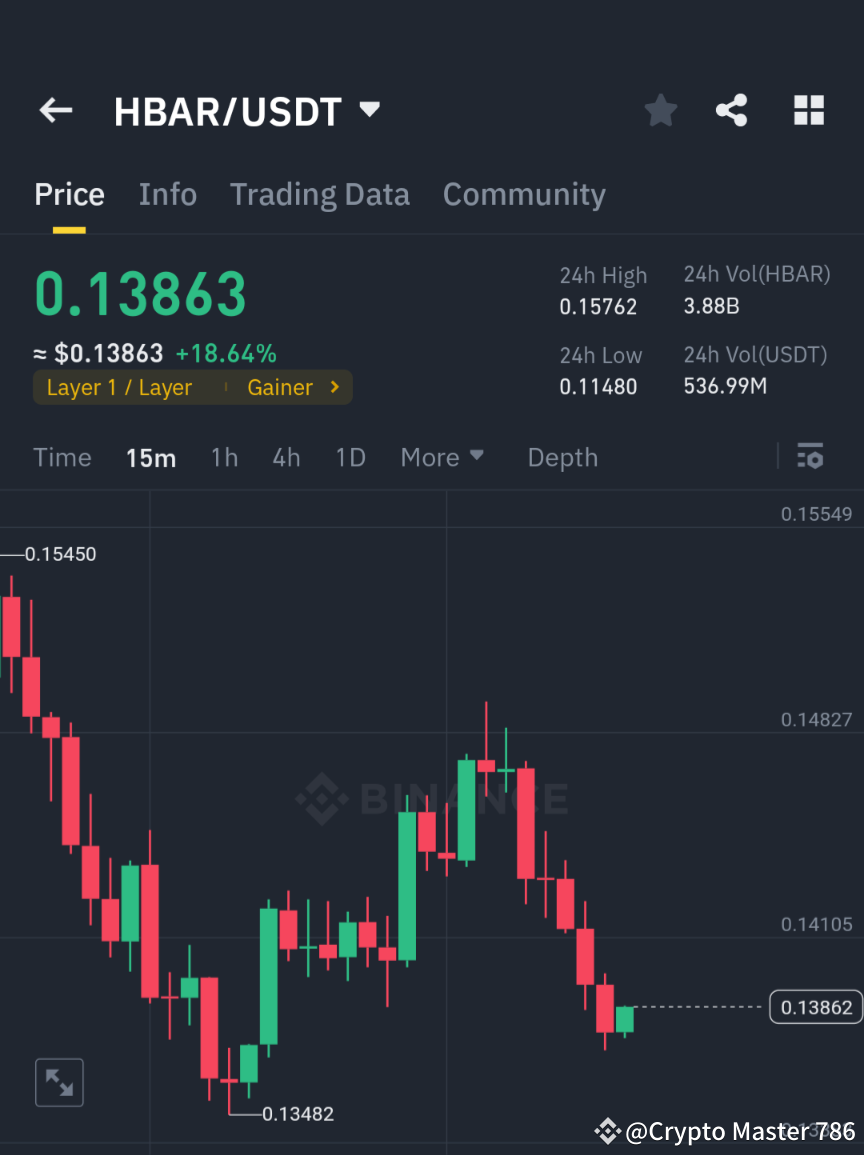Switch to the Trading Data tab
Viewport: 864px width, 1155px height.
click(319, 194)
